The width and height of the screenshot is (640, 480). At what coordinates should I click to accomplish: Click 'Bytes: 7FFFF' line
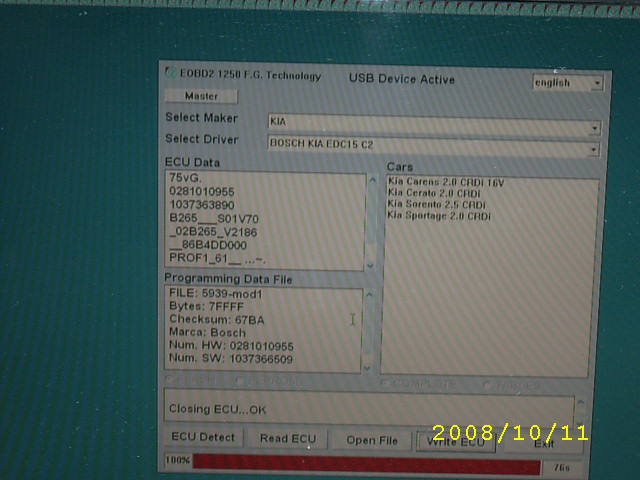tap(206, 307)
